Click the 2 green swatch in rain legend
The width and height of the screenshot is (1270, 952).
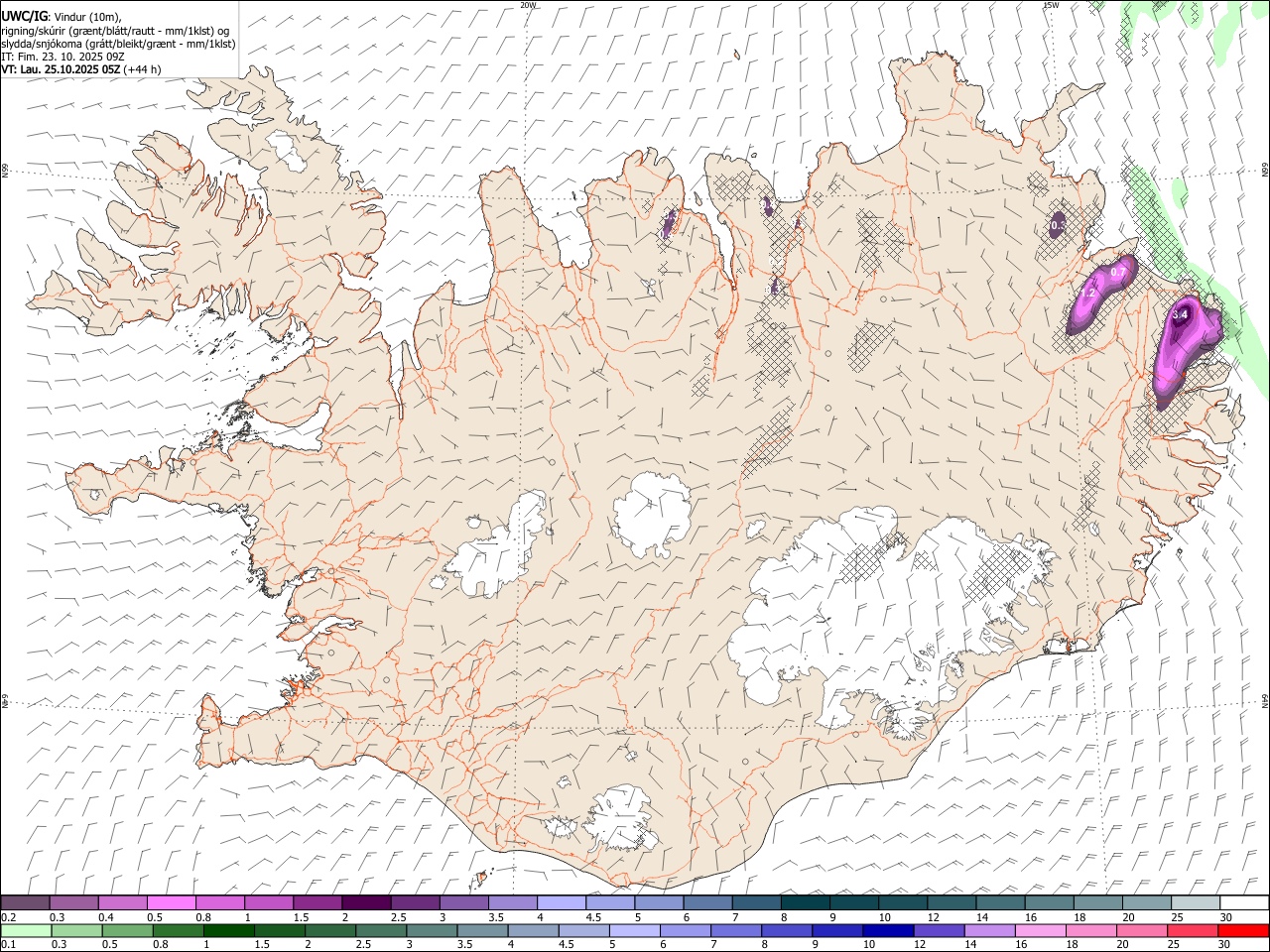[329, 930]
